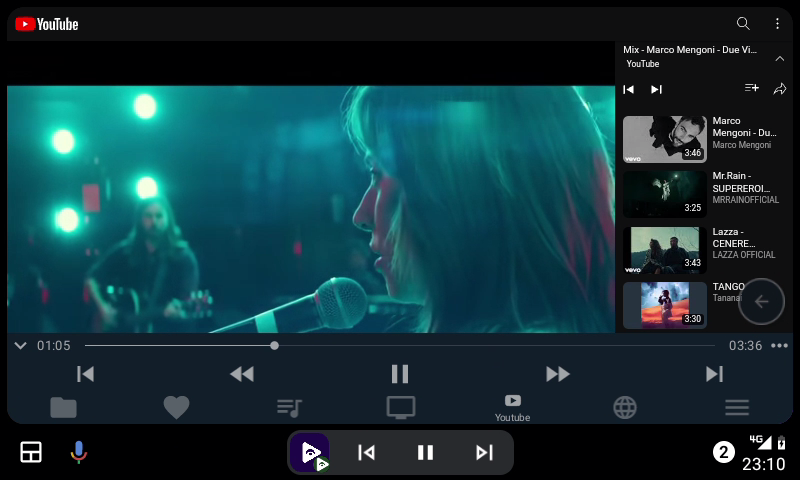Open TANGO Tananai video thumbnail
The width and height of the screenshot is (800, 480).
pyautogui.click(x=664, y=305)
